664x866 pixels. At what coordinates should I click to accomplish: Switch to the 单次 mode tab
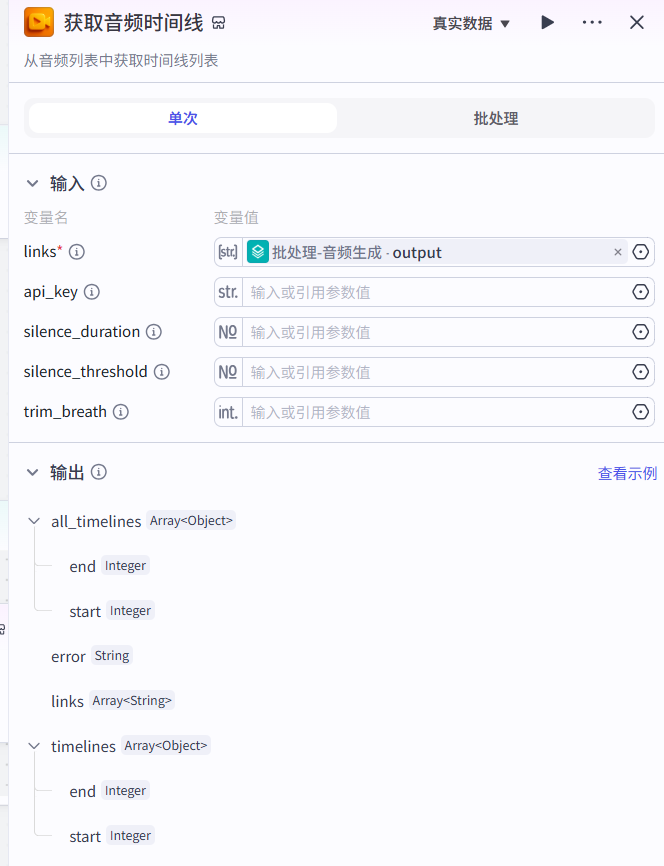click(x=183, y=118)
